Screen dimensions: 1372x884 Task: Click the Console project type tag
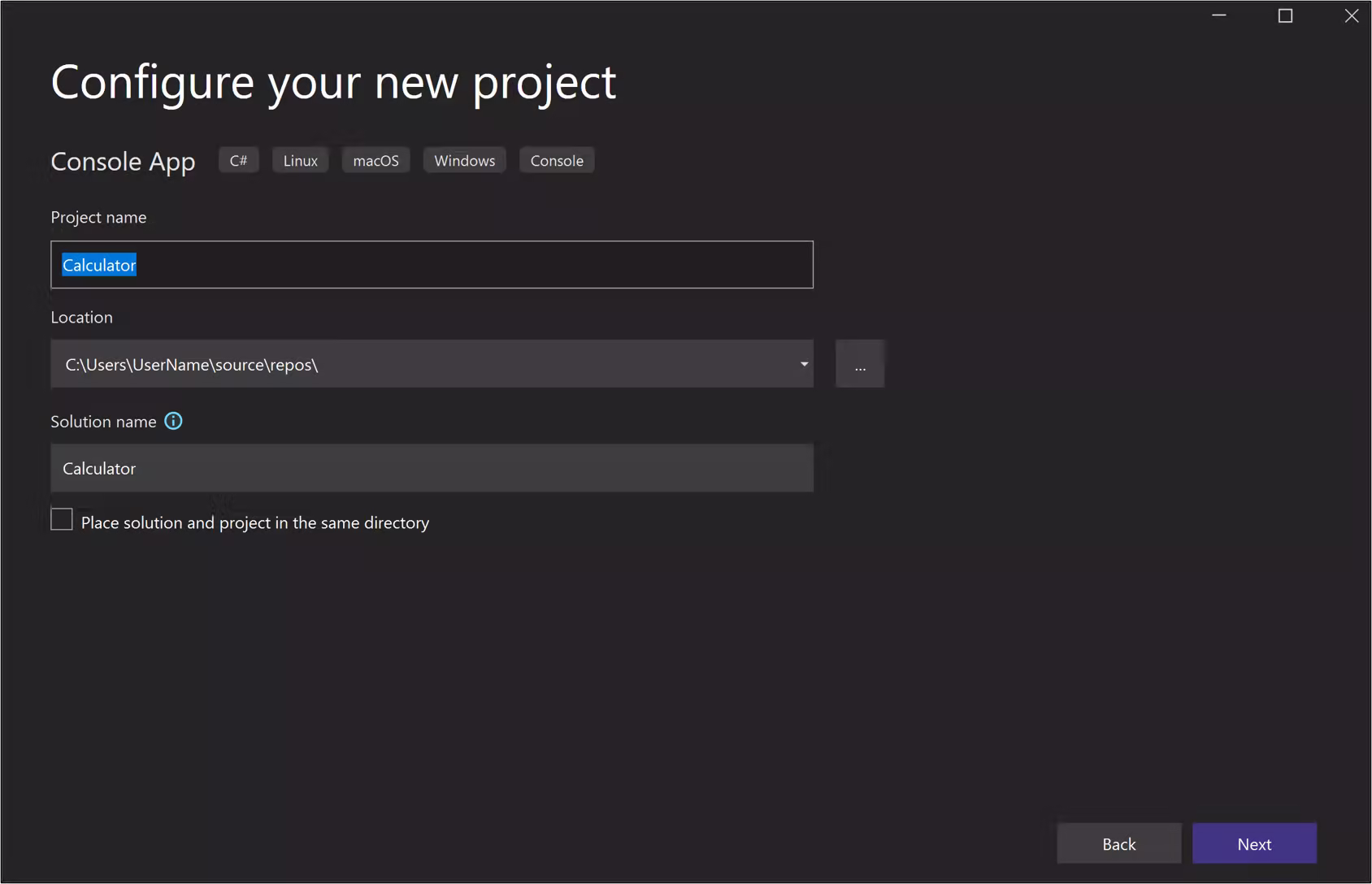tap(557, 161)
